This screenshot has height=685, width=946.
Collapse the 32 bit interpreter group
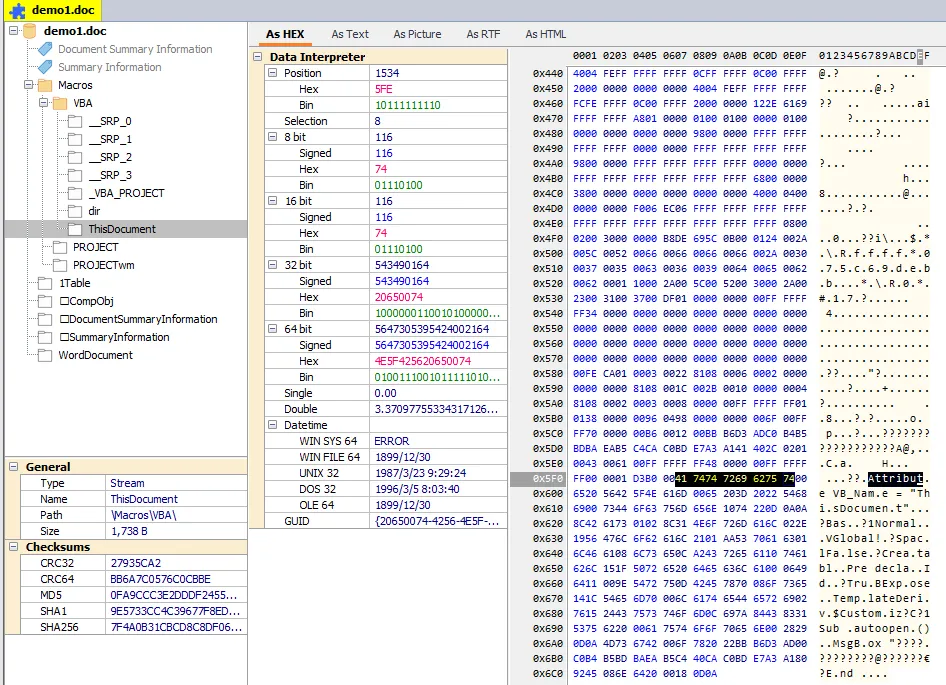click(x=274, y=265)
